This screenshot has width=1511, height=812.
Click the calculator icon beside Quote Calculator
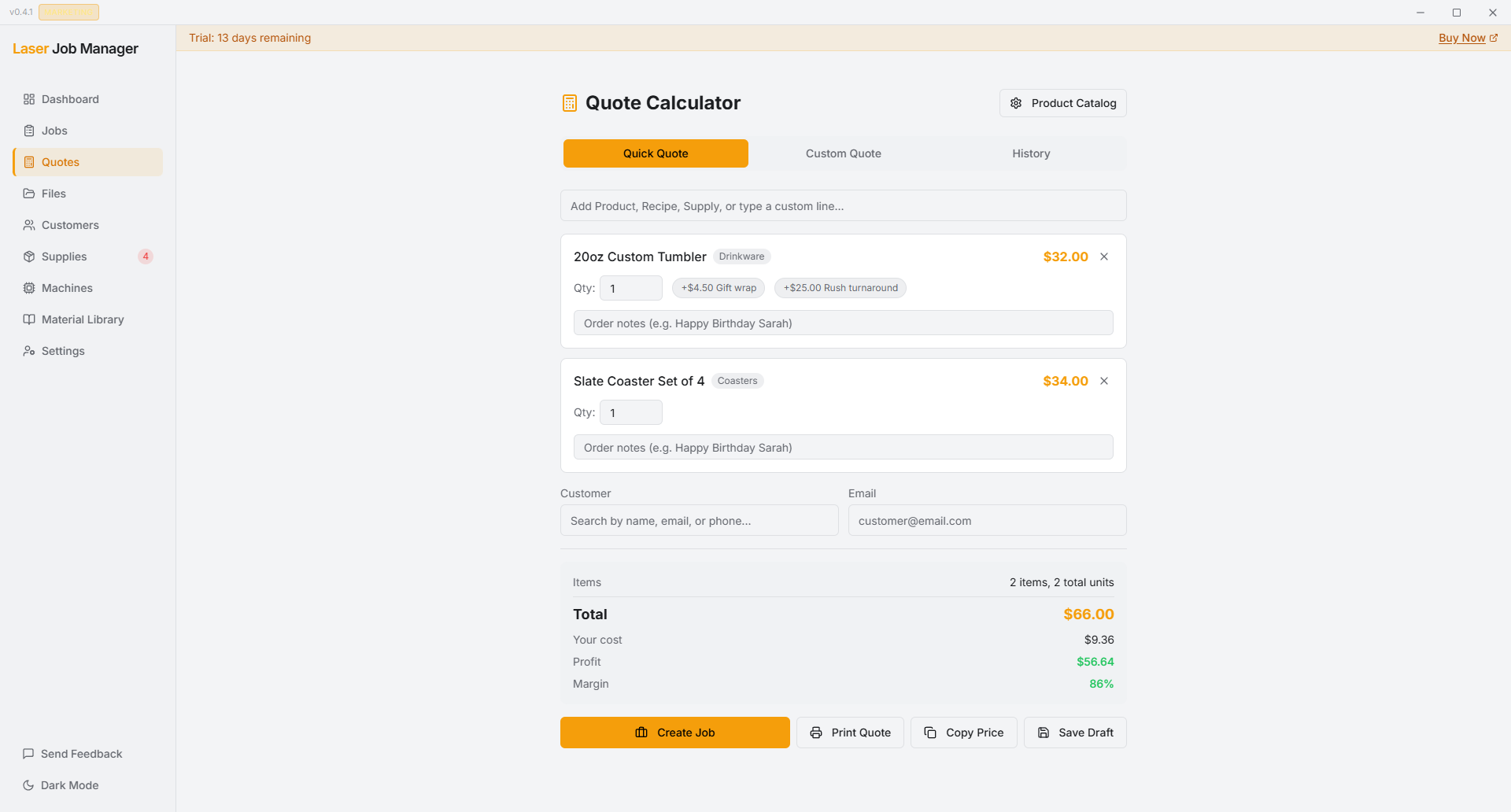tap(570, 102)
